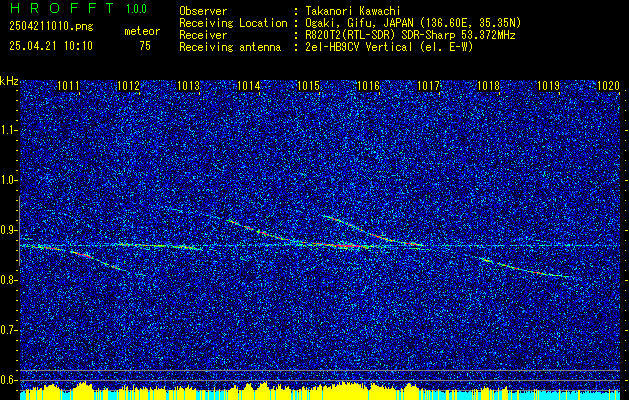
Task: Click time marker 1018
Action: [x=489, y=85]
